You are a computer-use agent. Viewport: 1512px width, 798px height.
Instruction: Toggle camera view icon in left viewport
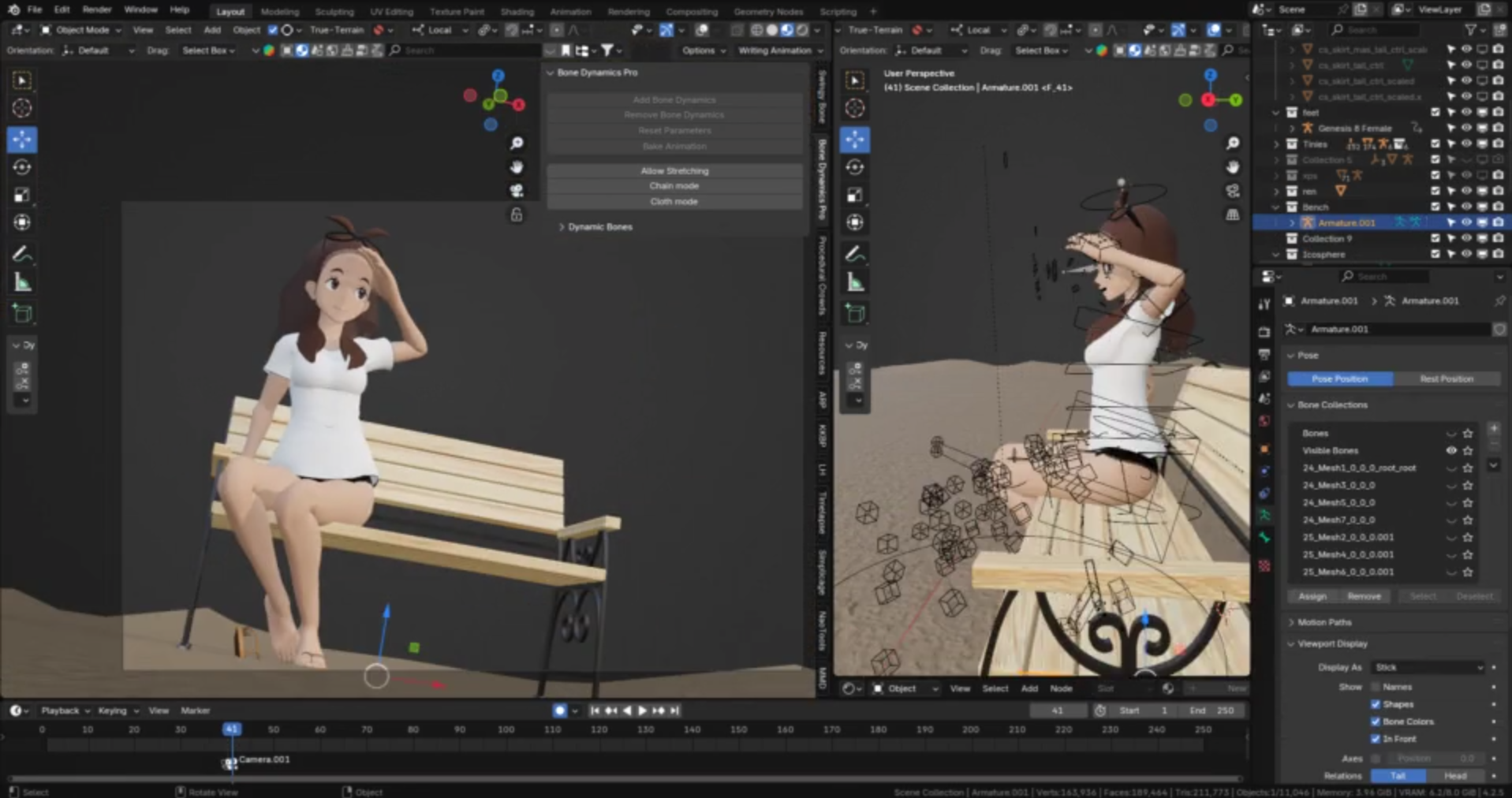(x=517, y=191)
